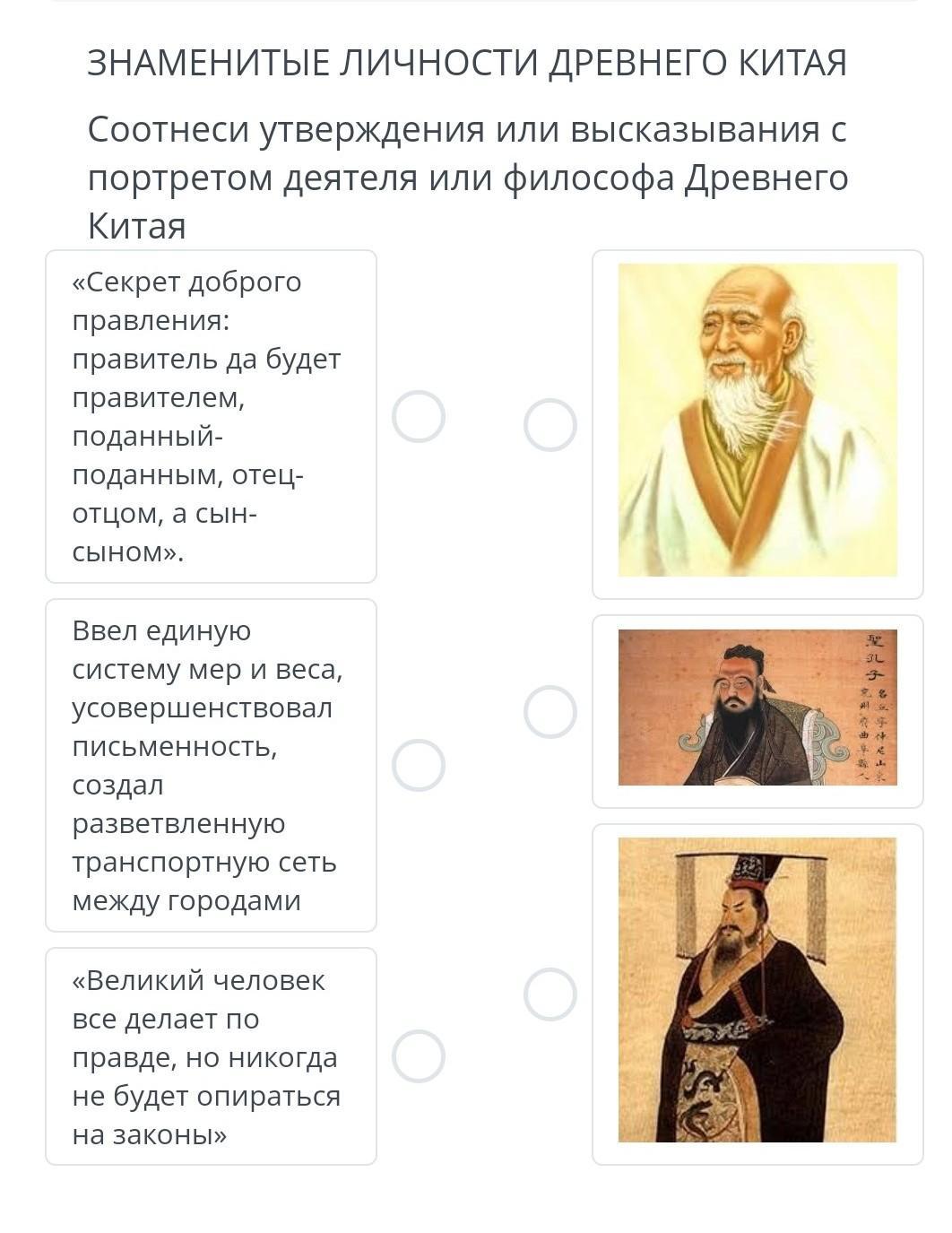Click the "Великий человек все делает по правде" card
This screenshot has height=1233, width=952.
tap(211, 1056)
